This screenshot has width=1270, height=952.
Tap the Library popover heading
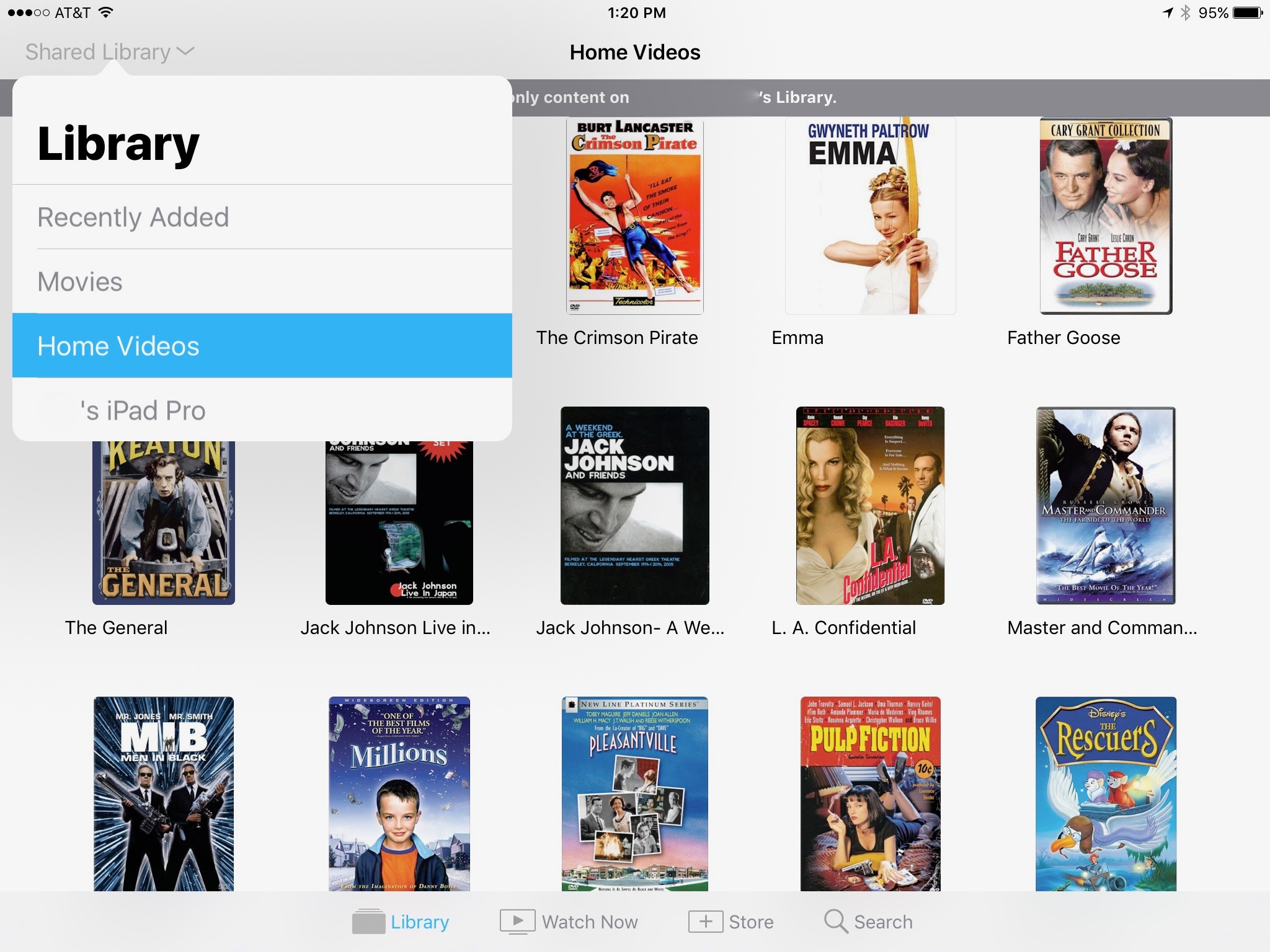118,144
